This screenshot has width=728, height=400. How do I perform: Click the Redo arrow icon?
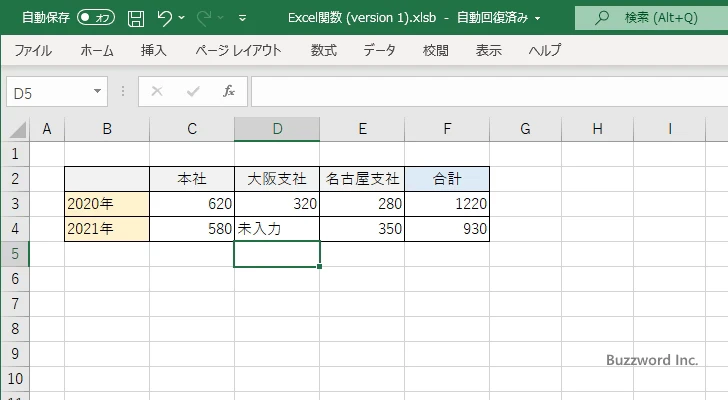[x=204, y=18]
